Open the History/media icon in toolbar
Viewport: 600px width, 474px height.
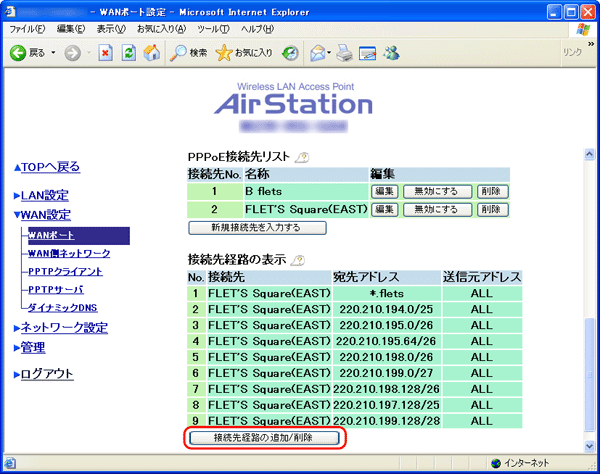(x=290, y=53)
